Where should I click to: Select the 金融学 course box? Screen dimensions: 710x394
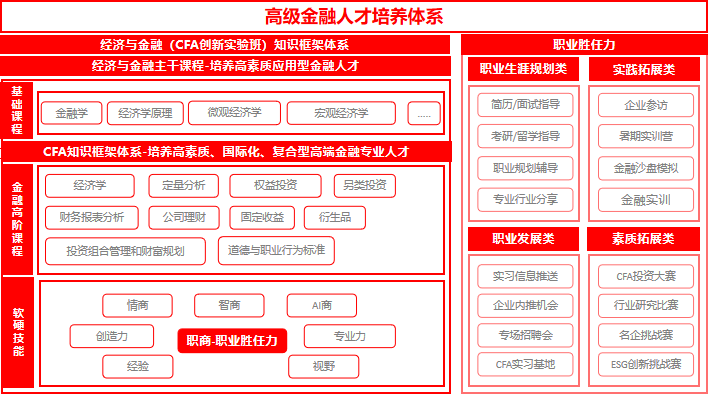(72, 113)
